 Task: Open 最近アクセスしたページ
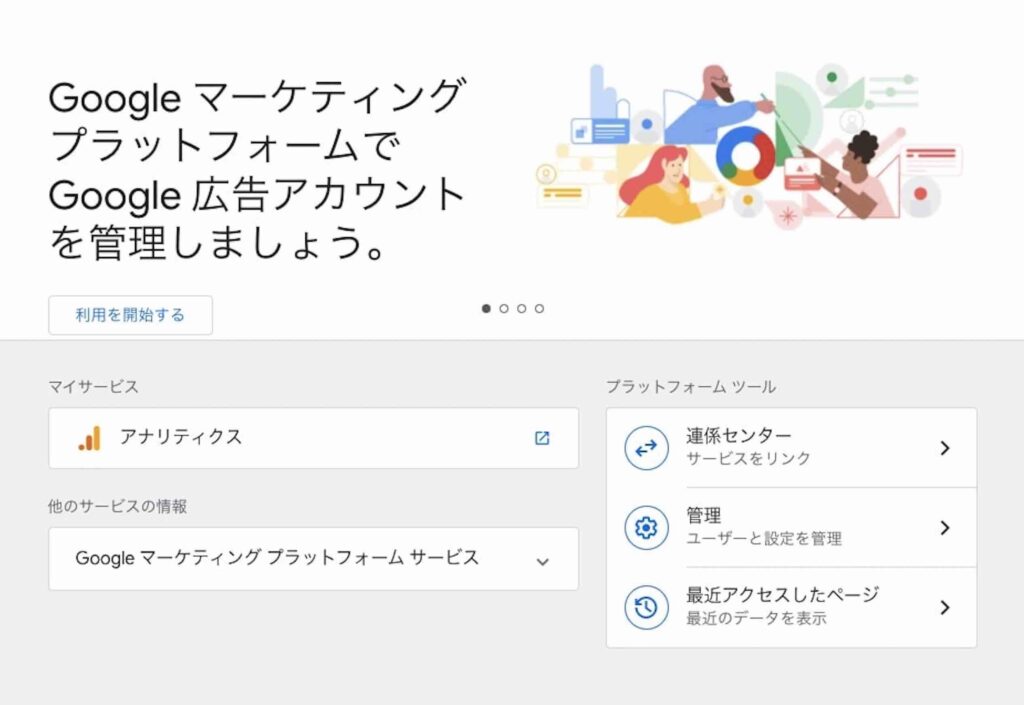click(792, 607)
